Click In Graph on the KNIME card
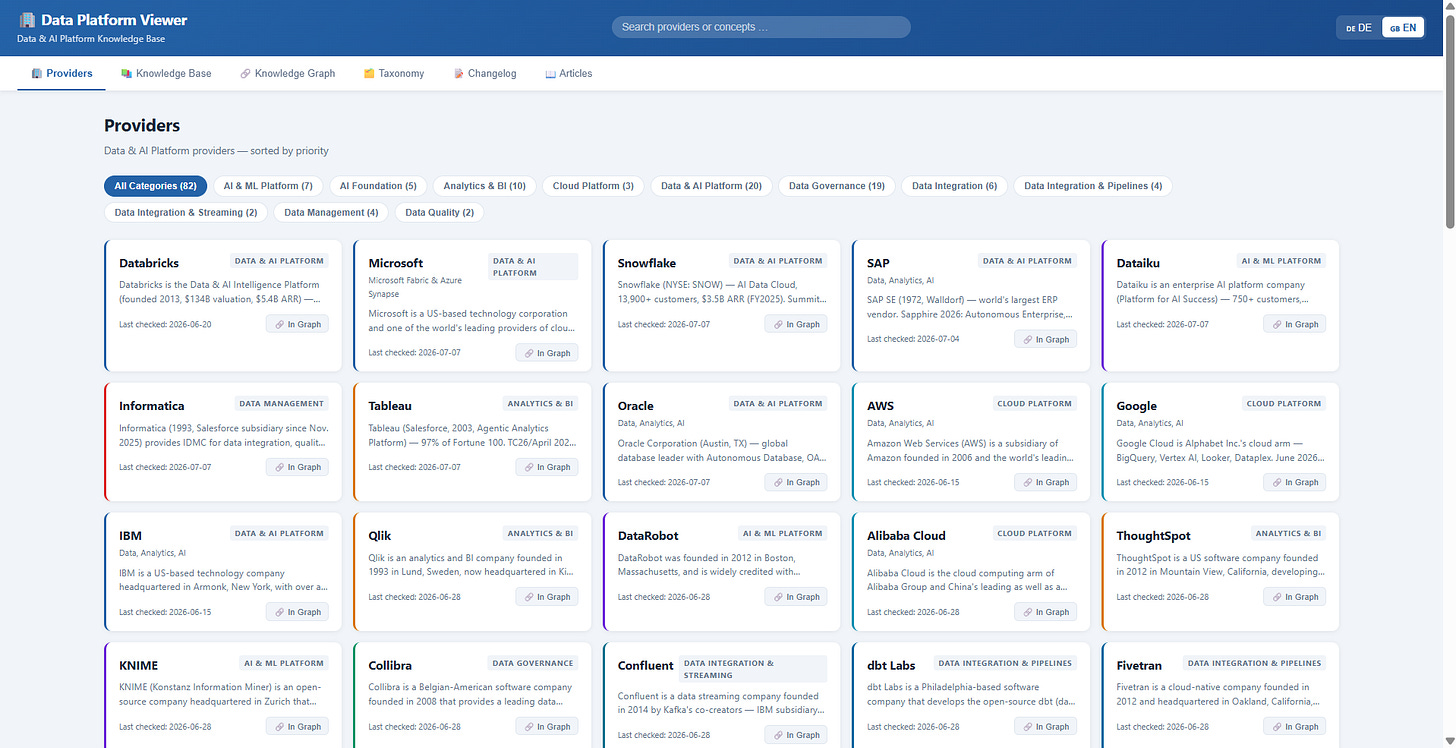This screenshot has width=1456, height=748. [x=297, y=727]
